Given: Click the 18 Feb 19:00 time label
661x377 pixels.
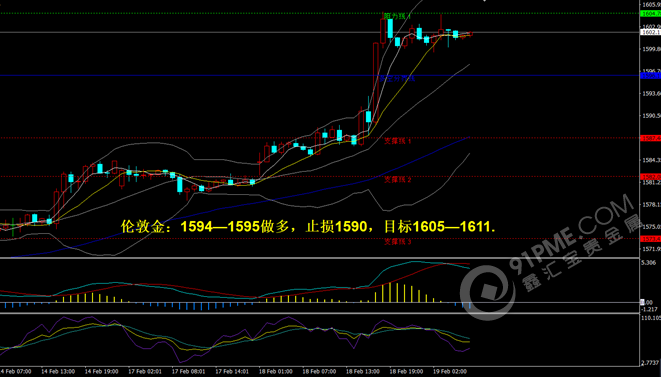Looking at the screenshot, I should tap(406, 372).
